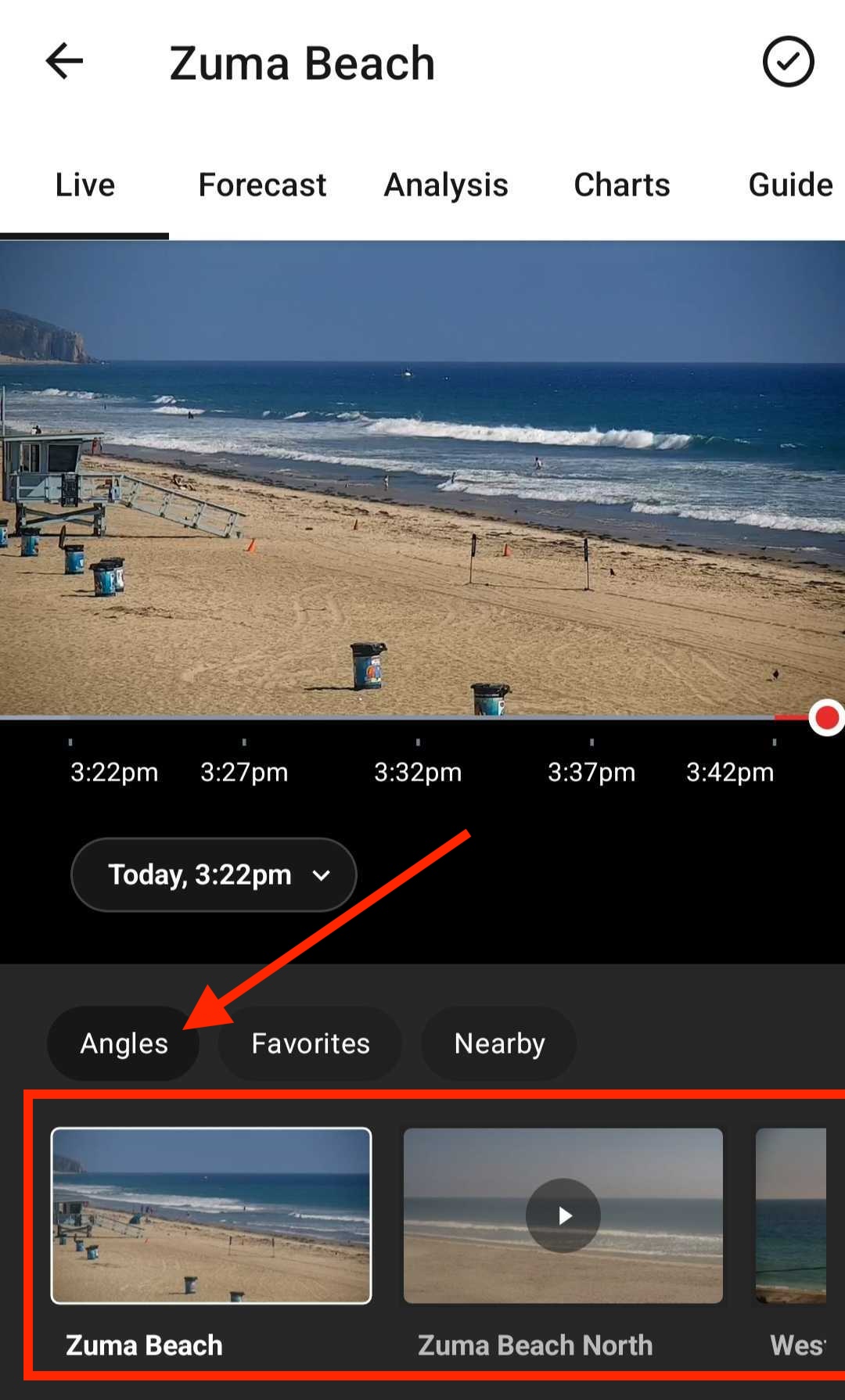Choose the Angles filter chip
The image size is (845, 1400).
click(124, 1043)
